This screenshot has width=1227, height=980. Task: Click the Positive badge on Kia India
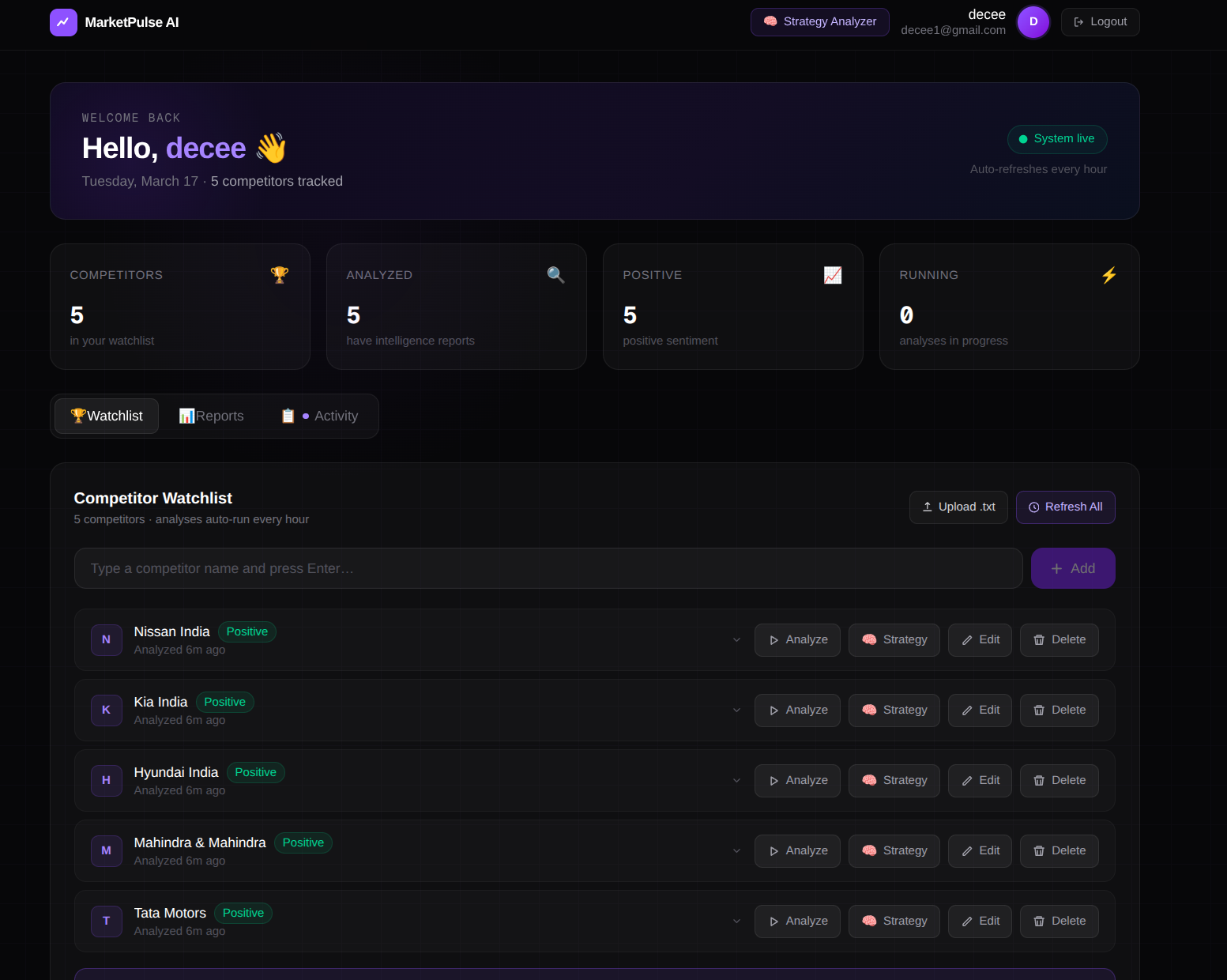(225, 703)
